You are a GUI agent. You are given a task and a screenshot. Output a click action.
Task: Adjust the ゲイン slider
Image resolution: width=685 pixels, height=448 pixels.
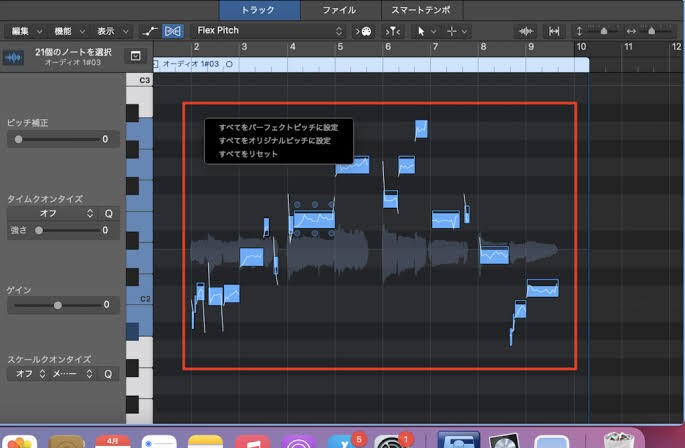pos(57,305)
